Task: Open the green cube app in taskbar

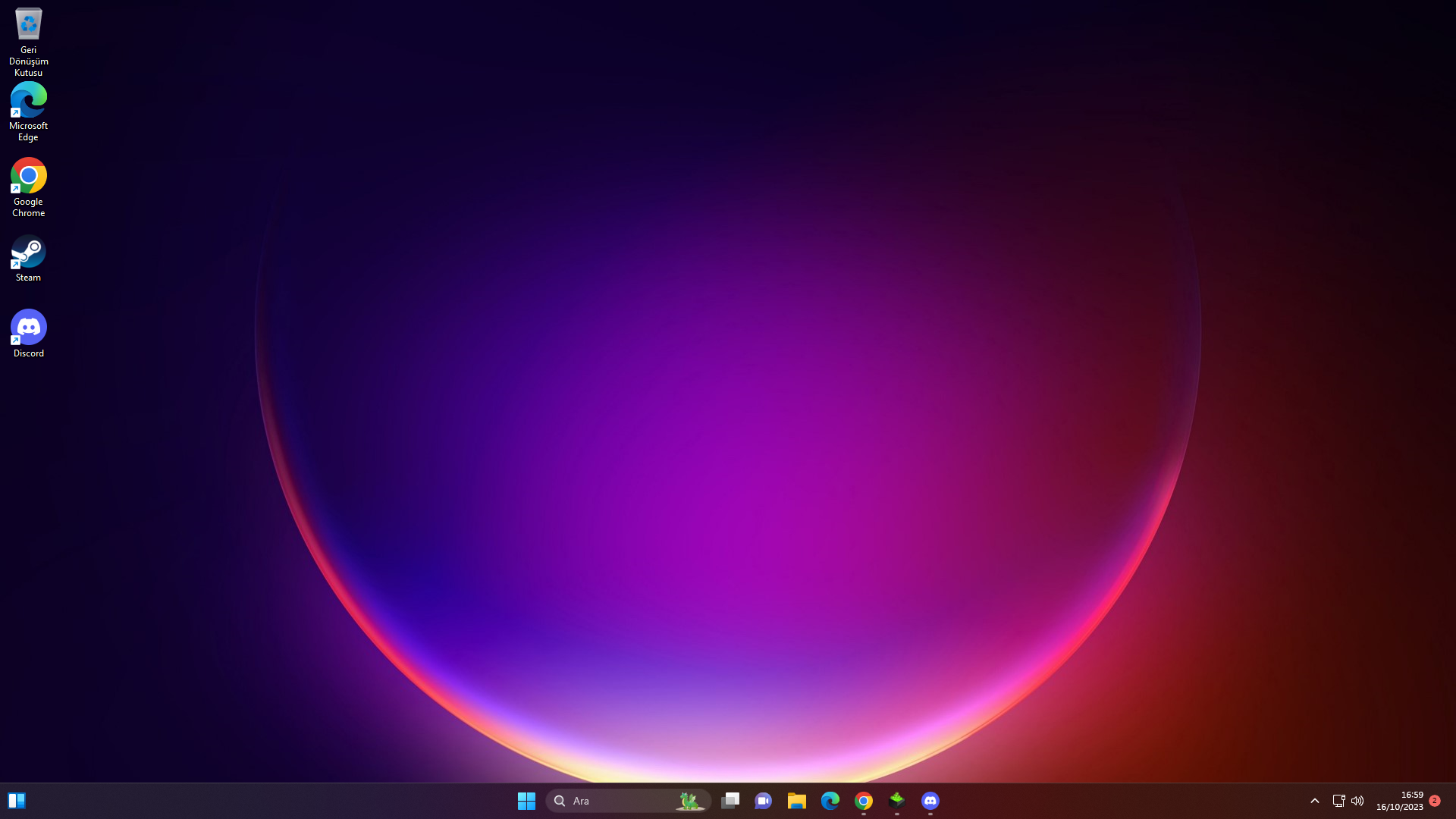Action: pyautogui.click(x=897, y=801)
